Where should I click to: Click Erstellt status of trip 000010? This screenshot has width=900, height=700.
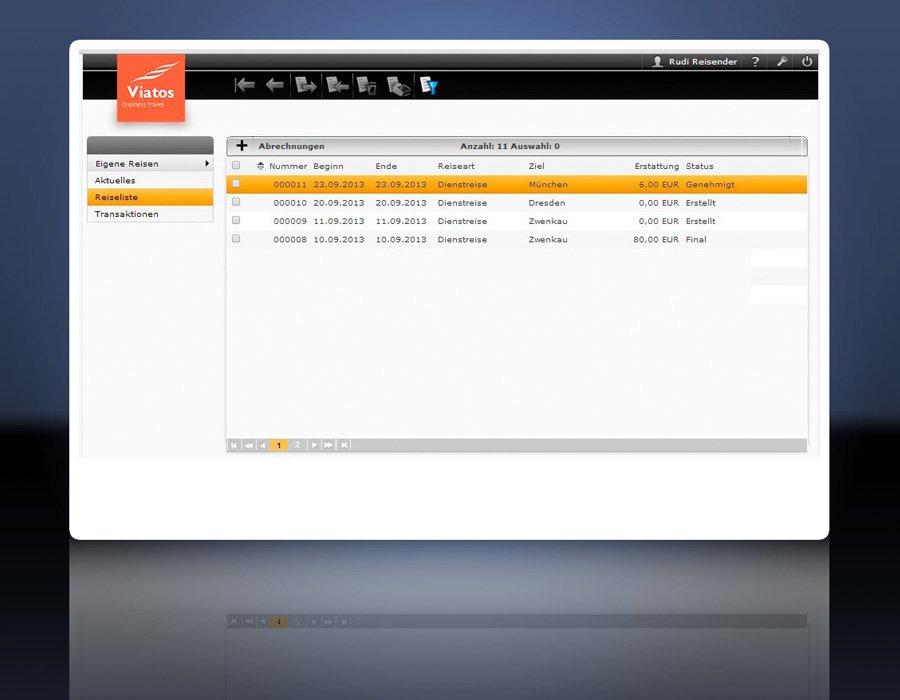tap(701, 203)
